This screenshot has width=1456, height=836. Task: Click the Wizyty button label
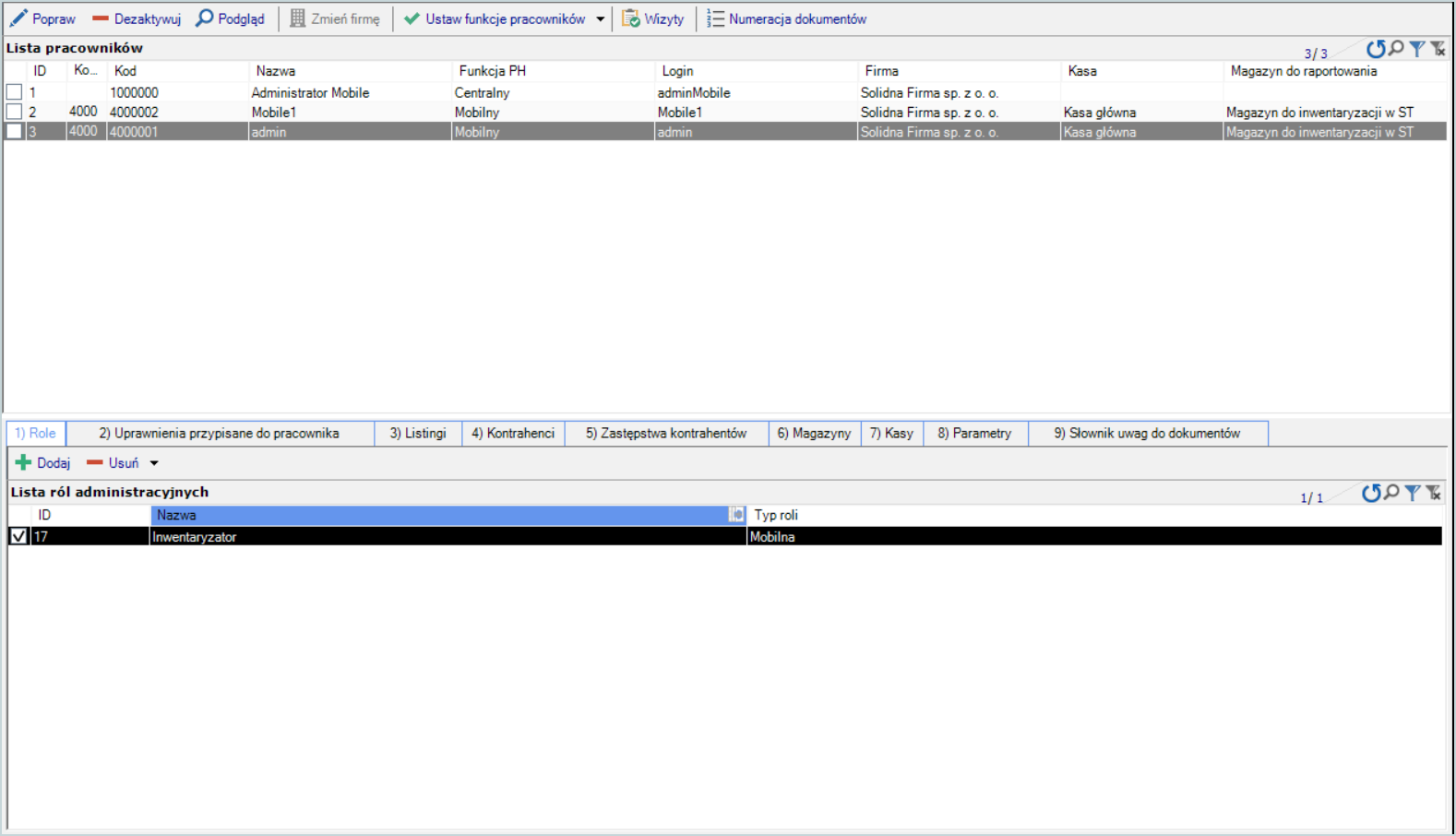(x=664, y=18)
